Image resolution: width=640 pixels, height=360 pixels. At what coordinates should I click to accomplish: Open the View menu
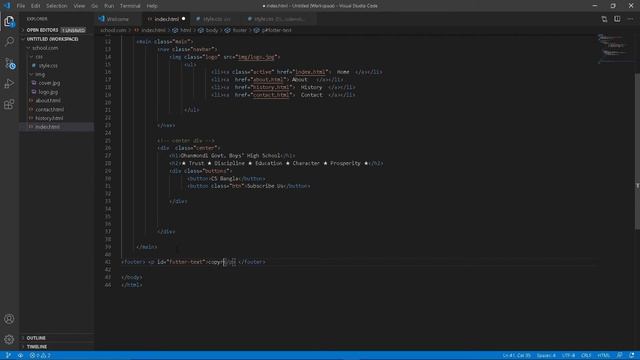[x=79, y=6]
